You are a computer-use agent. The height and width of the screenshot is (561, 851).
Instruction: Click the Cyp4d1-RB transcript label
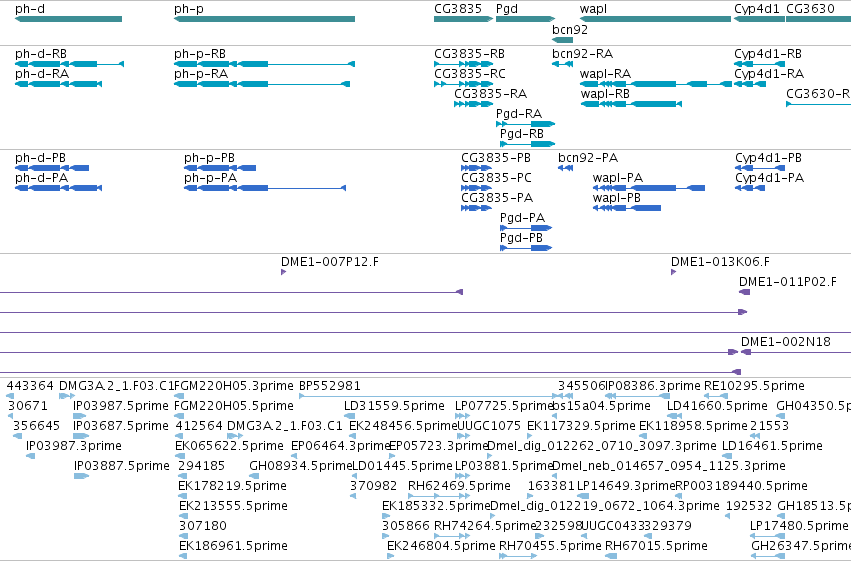[x=768, y=54]
